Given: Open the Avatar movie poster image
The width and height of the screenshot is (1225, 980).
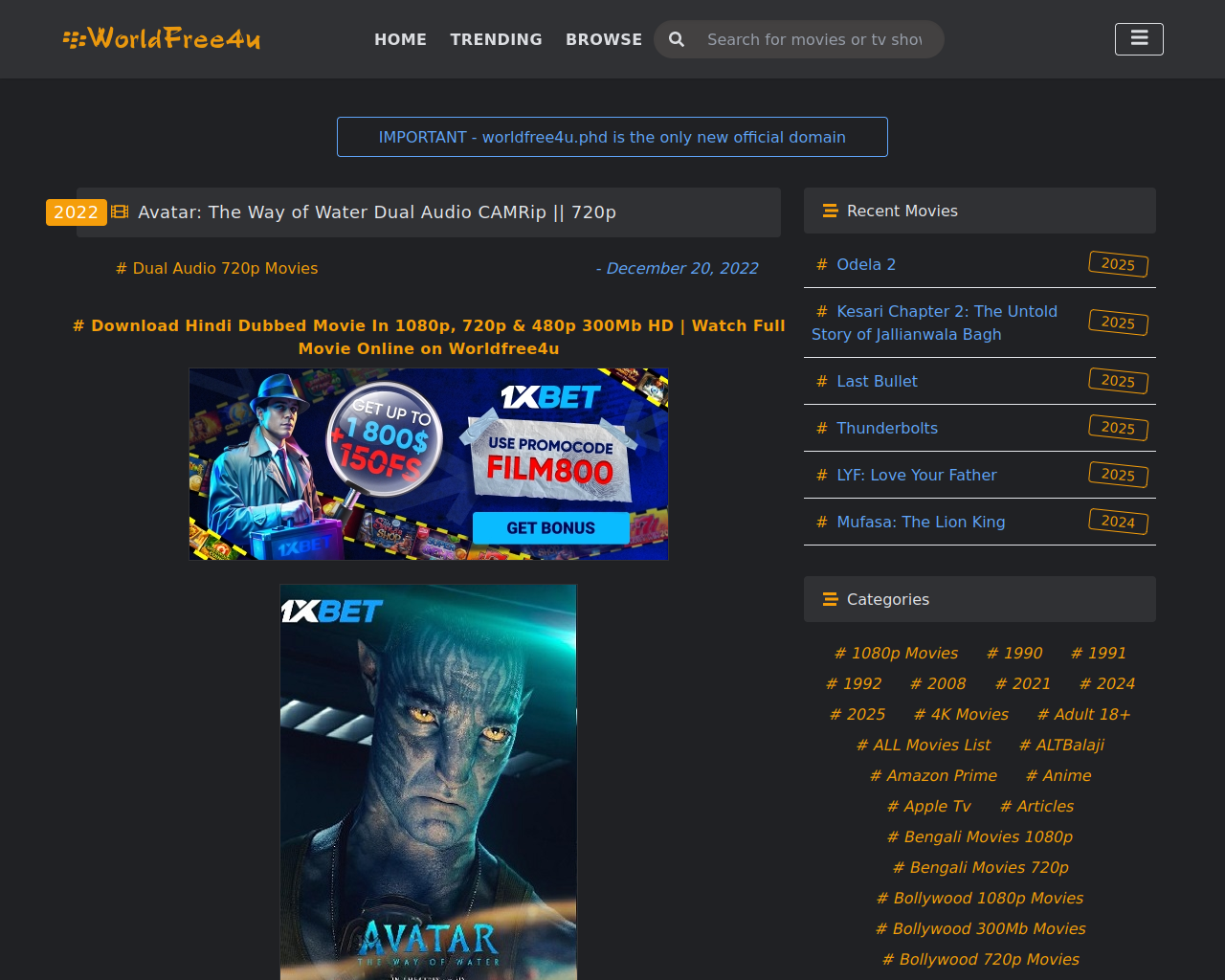Looking at the screenshot, I should click(429, 782).
